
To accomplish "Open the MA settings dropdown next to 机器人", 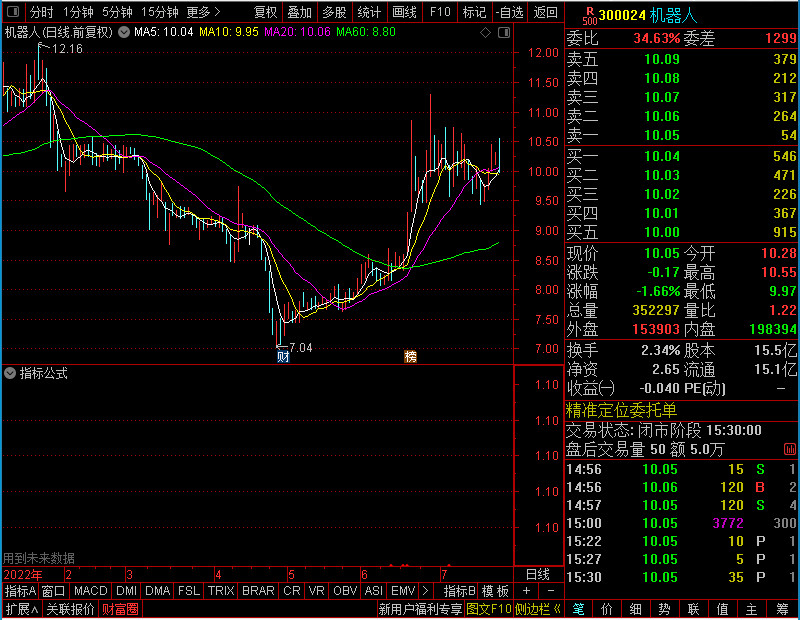I will (124, 33).
